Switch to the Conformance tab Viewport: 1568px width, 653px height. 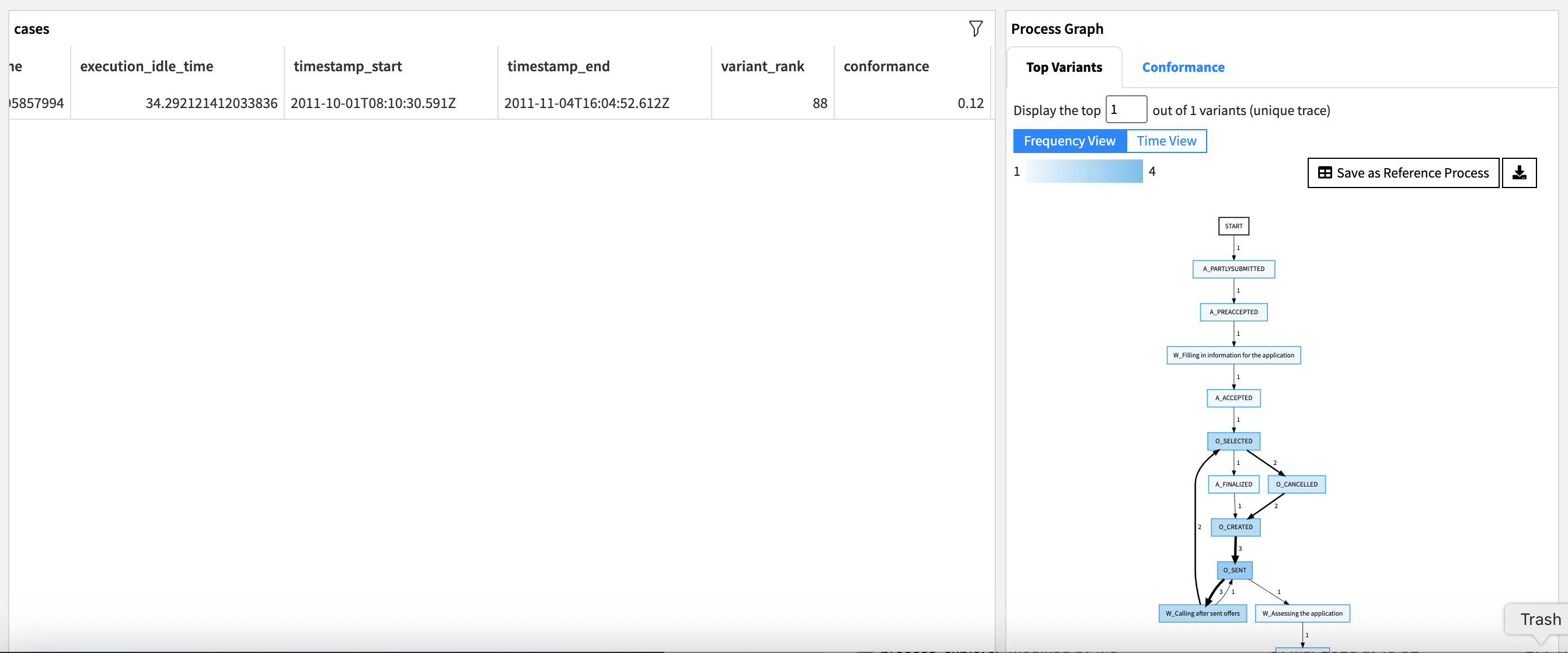[x=1183, y=67]
